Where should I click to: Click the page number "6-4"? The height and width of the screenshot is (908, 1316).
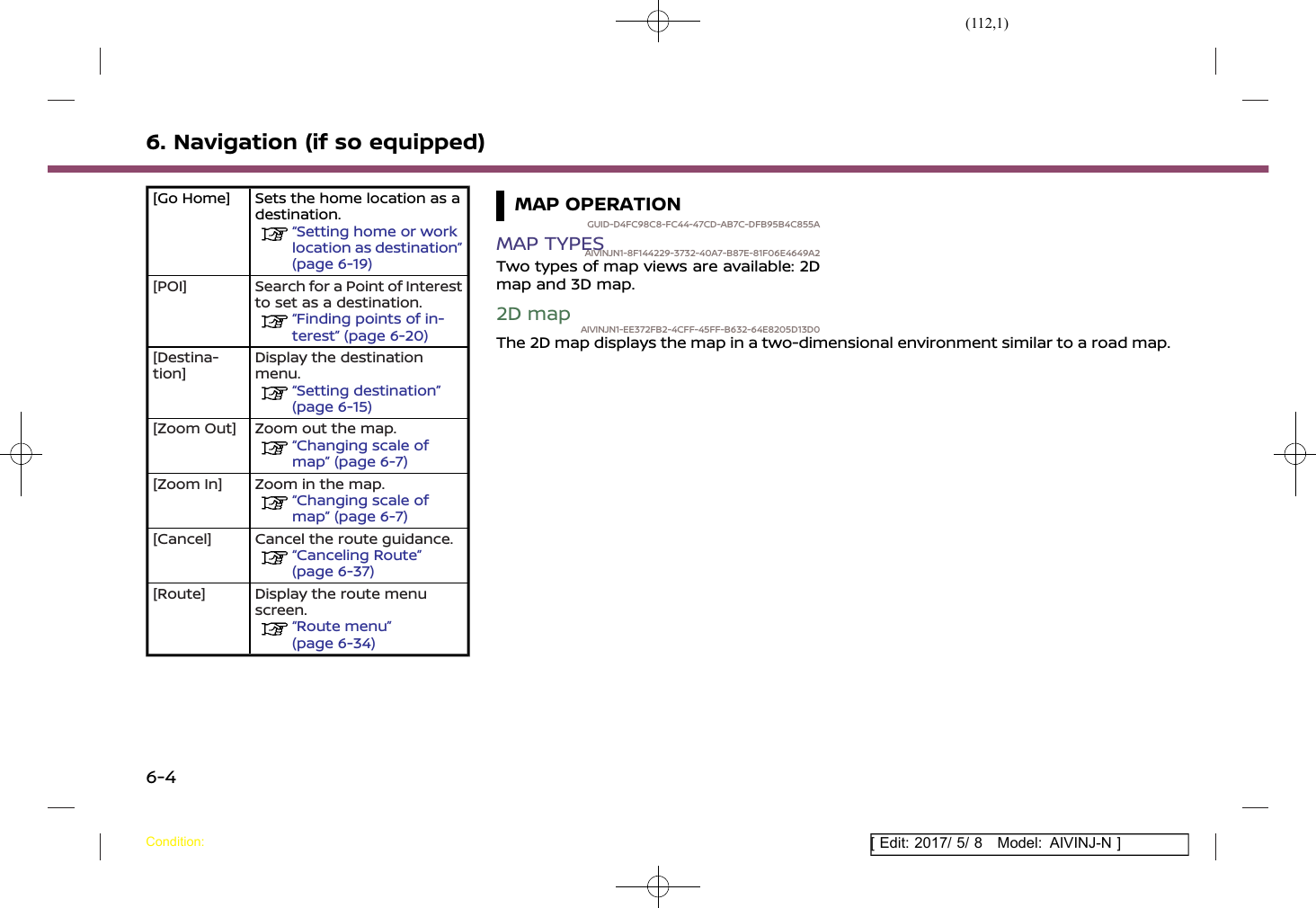[161, 777]
